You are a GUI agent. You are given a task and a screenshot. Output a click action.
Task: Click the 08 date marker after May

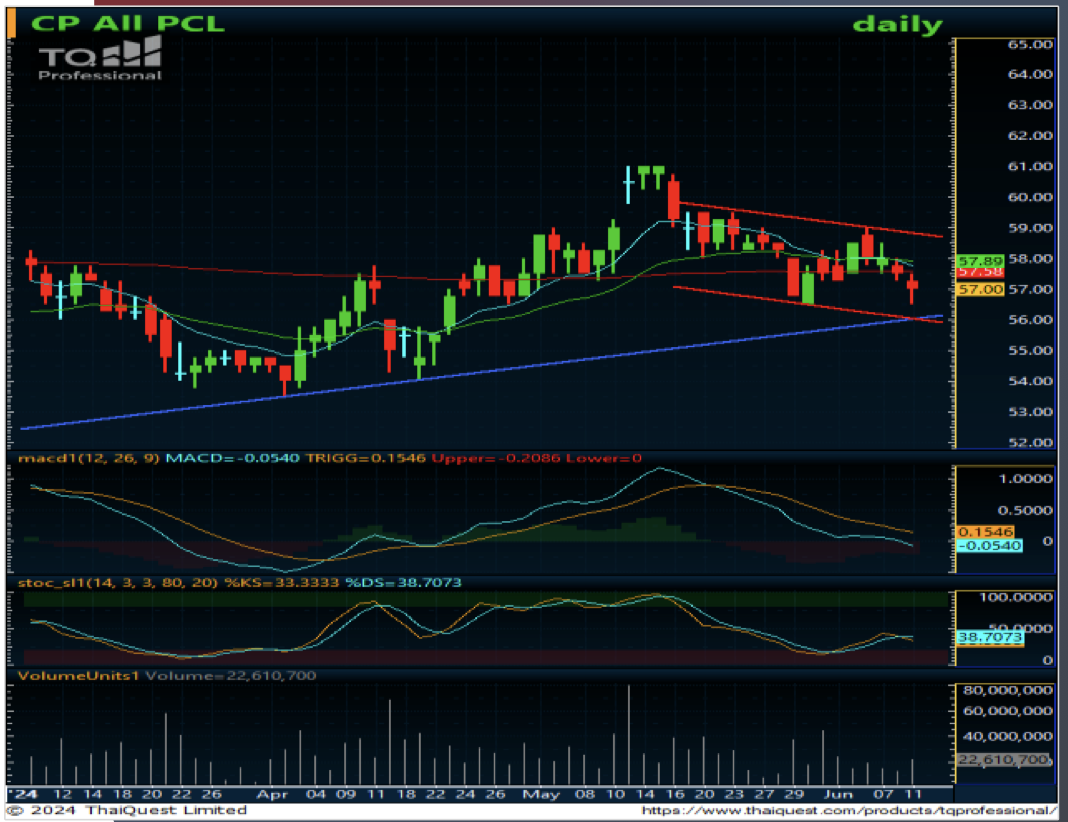click(x=584, y=794)
